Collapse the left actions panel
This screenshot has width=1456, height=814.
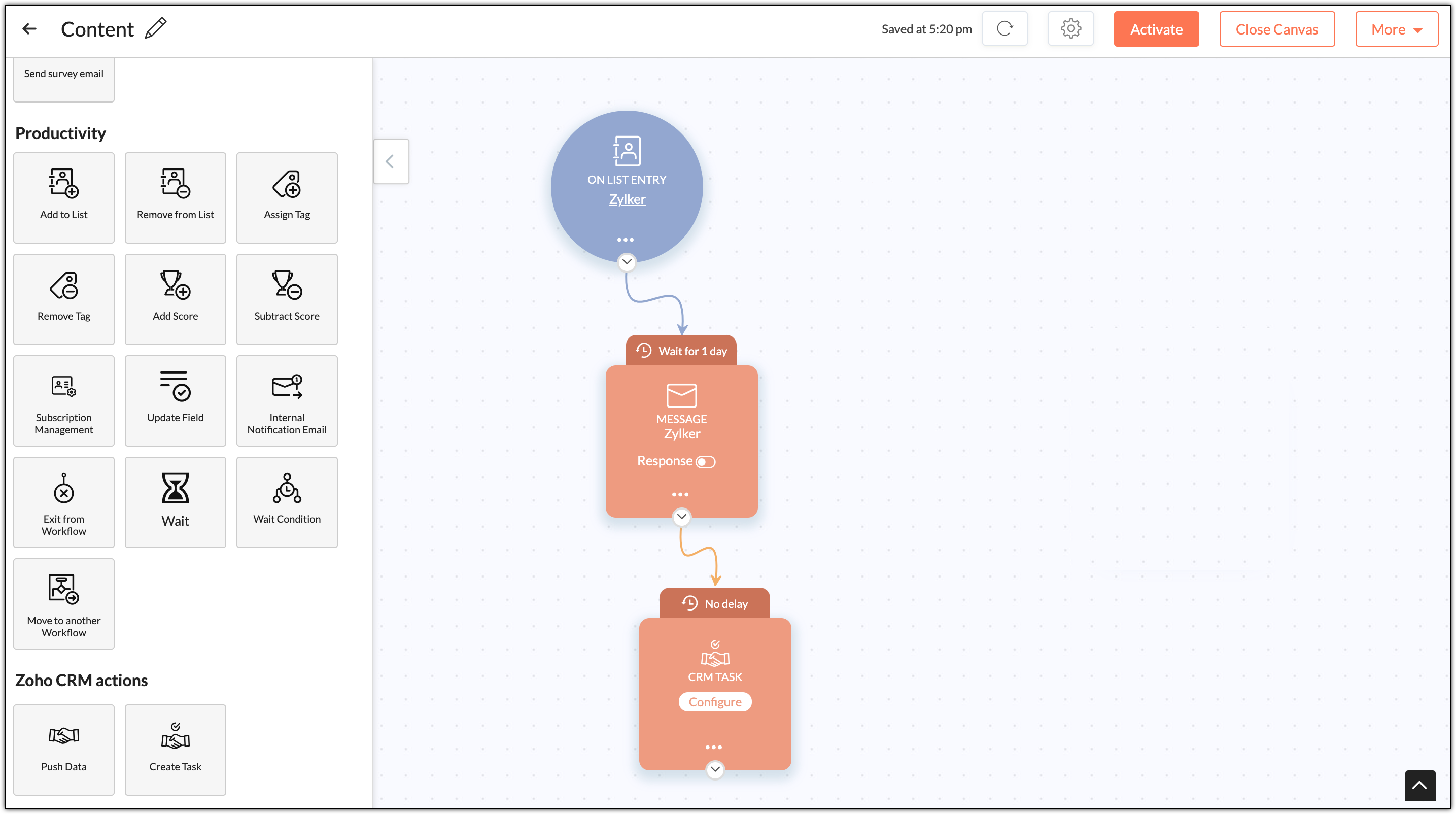tap(391, 162)
